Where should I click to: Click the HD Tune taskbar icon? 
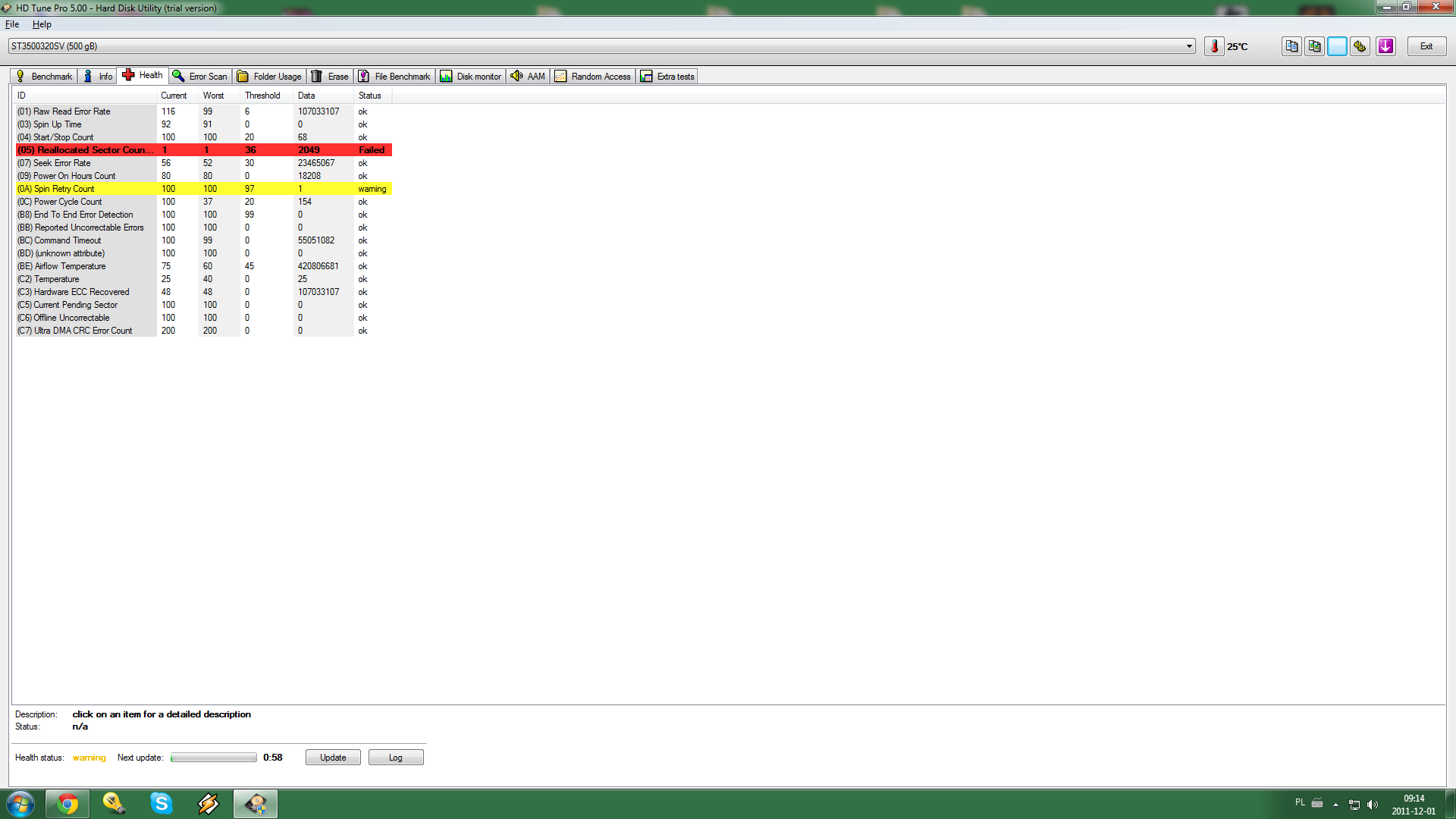tap(256, 804)
